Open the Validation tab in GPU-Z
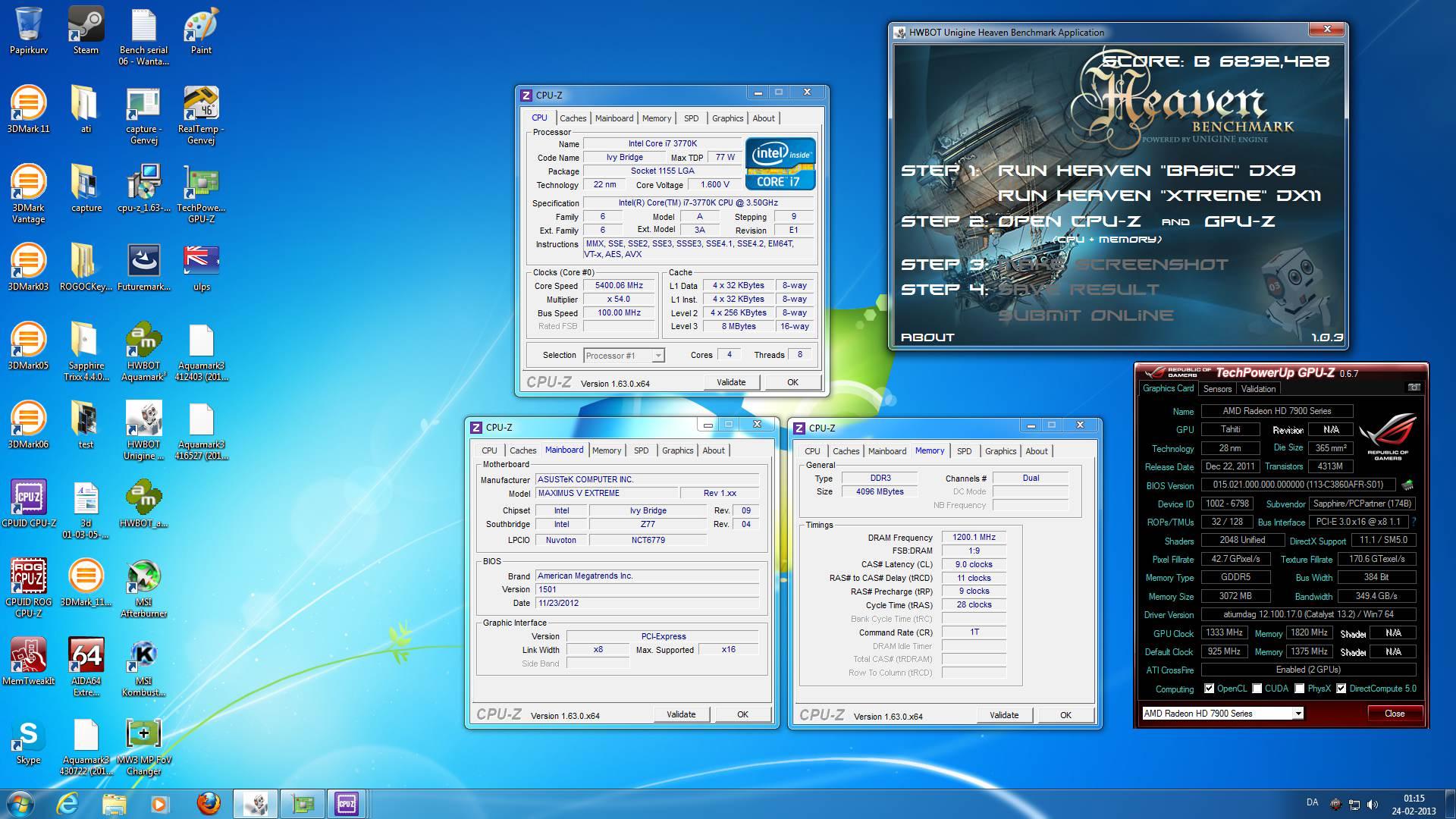Viewport: 1456px width, 819px height. tap(1258, 388)
